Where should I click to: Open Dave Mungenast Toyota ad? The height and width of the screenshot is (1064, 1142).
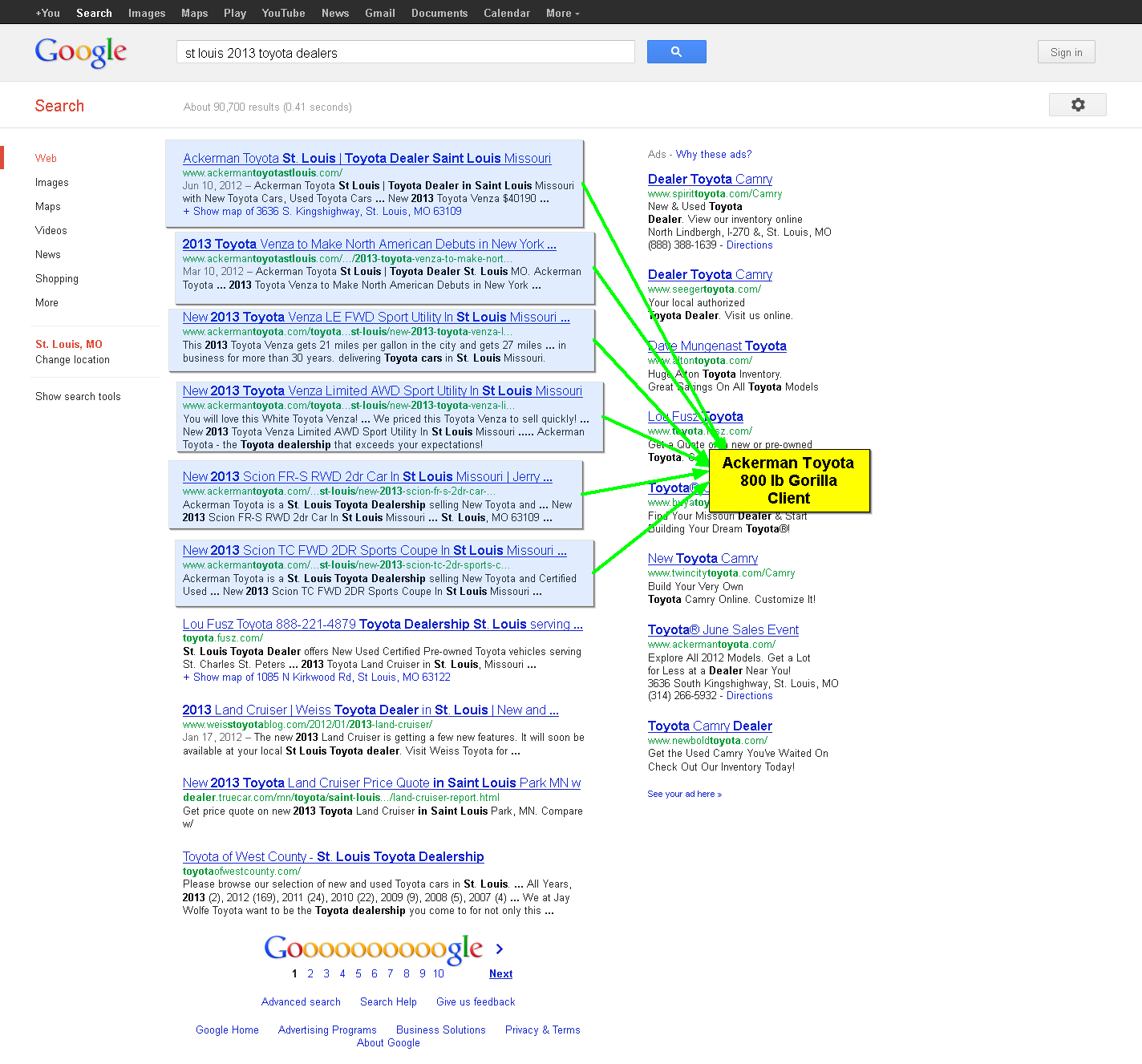[x=717, y=346]
